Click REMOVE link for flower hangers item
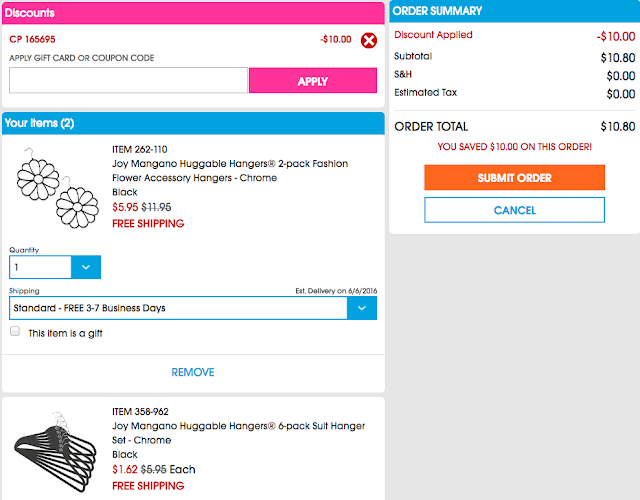This screenshot has height=500, width=640. 193,372
